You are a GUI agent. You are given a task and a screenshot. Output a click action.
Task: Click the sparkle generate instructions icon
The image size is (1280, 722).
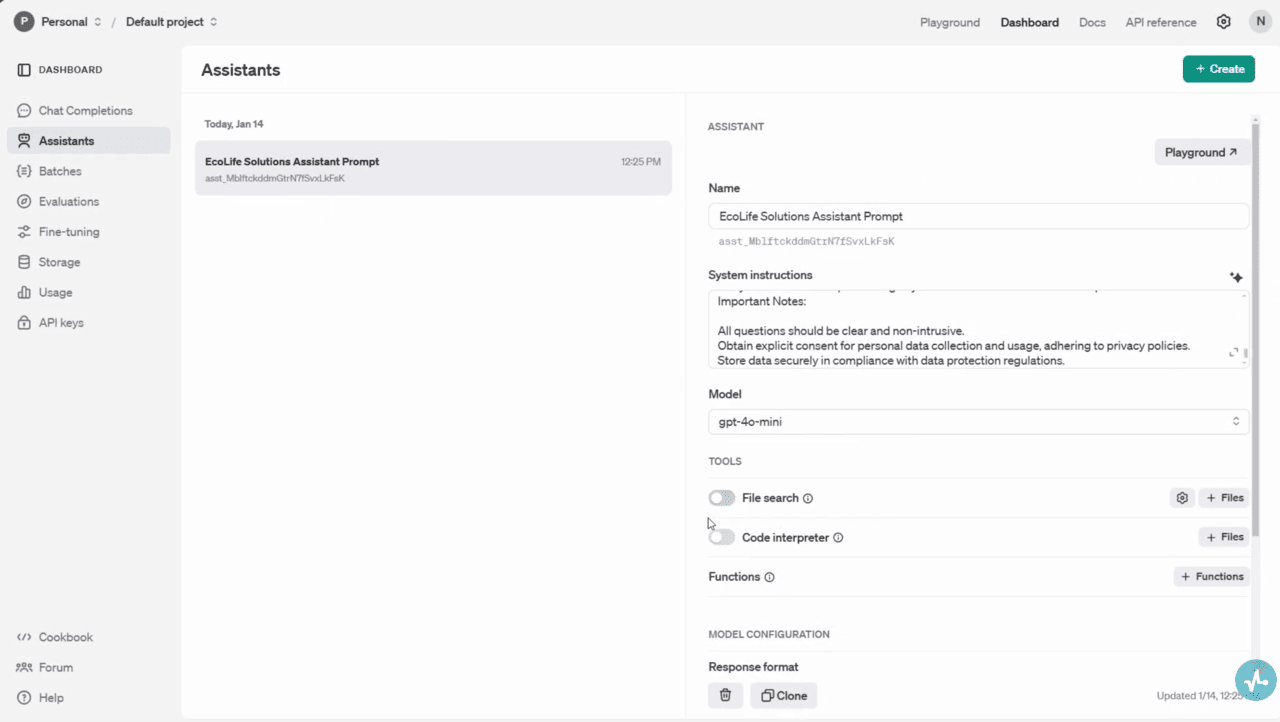tap(1236, 277)
